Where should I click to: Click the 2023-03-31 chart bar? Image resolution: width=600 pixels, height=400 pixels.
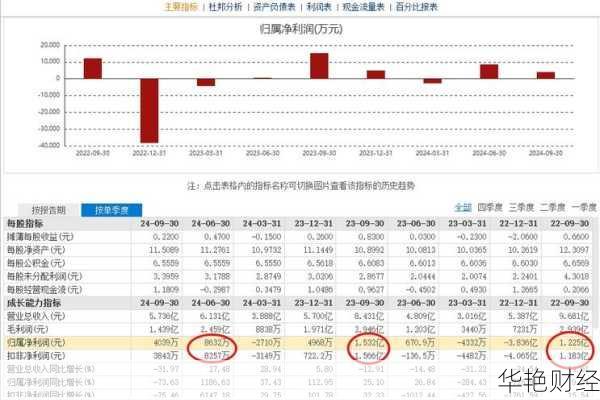click(x=206, y=82)
